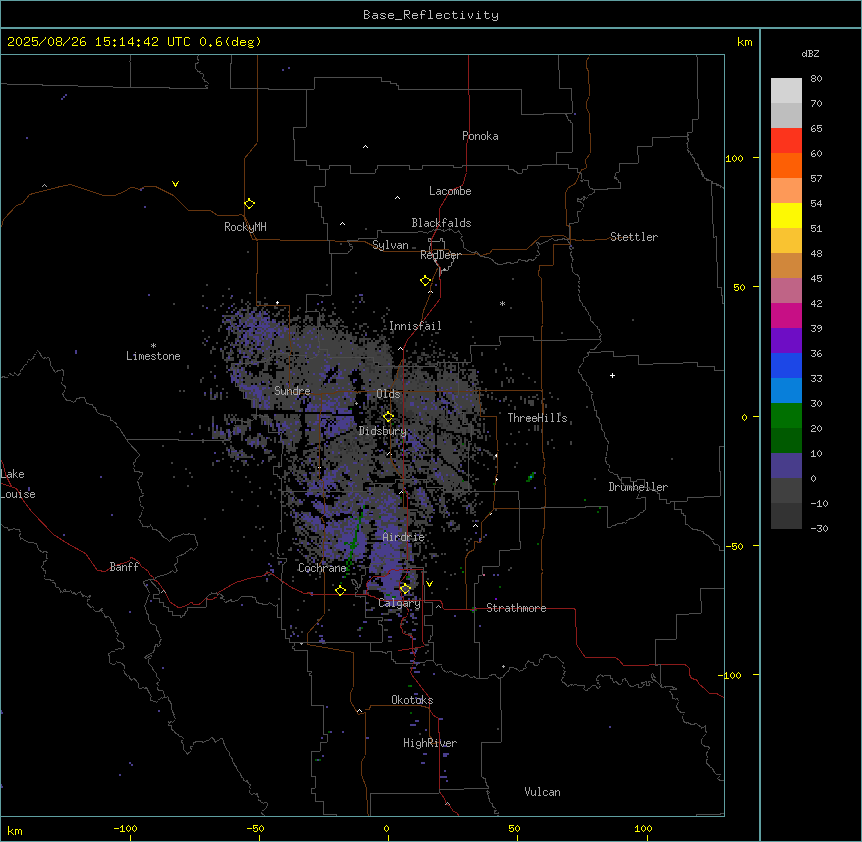Click the Banff label
The width and height of the screenshot is (862, 842).
[124, 567]
